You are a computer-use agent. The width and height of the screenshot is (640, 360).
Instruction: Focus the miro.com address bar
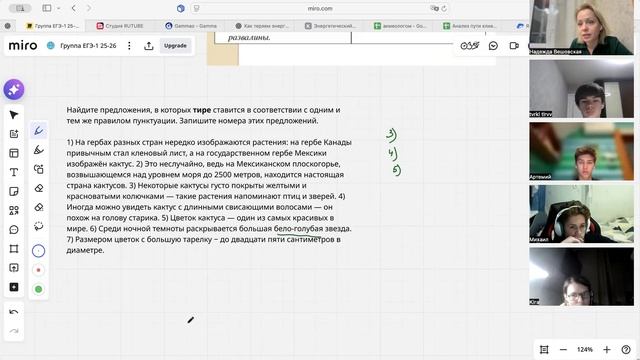320,8
